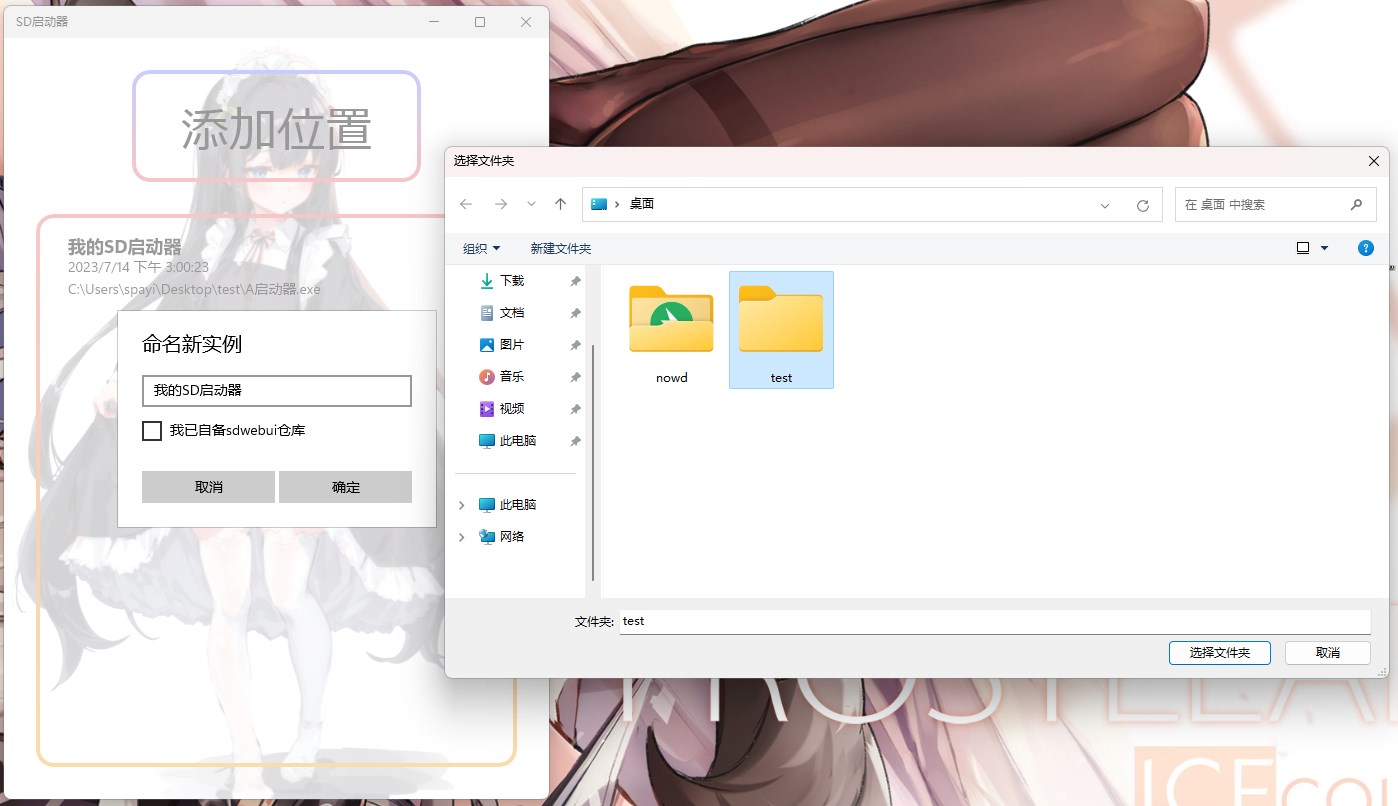Screen dimensions: 1398x806
Task: Click pin icon next to 图片
Action: tap(575, 346)
